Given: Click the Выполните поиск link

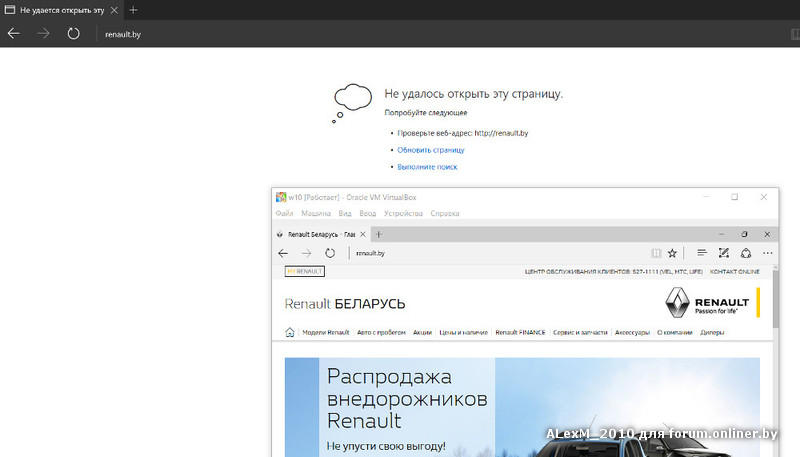Looking at the screenshot, I should [x=427, y=167].
